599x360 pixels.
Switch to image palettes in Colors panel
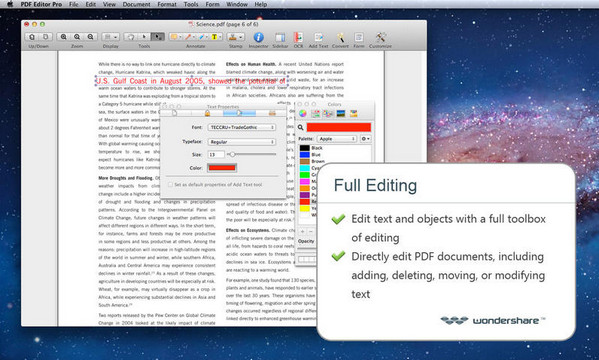click(341, 113)
